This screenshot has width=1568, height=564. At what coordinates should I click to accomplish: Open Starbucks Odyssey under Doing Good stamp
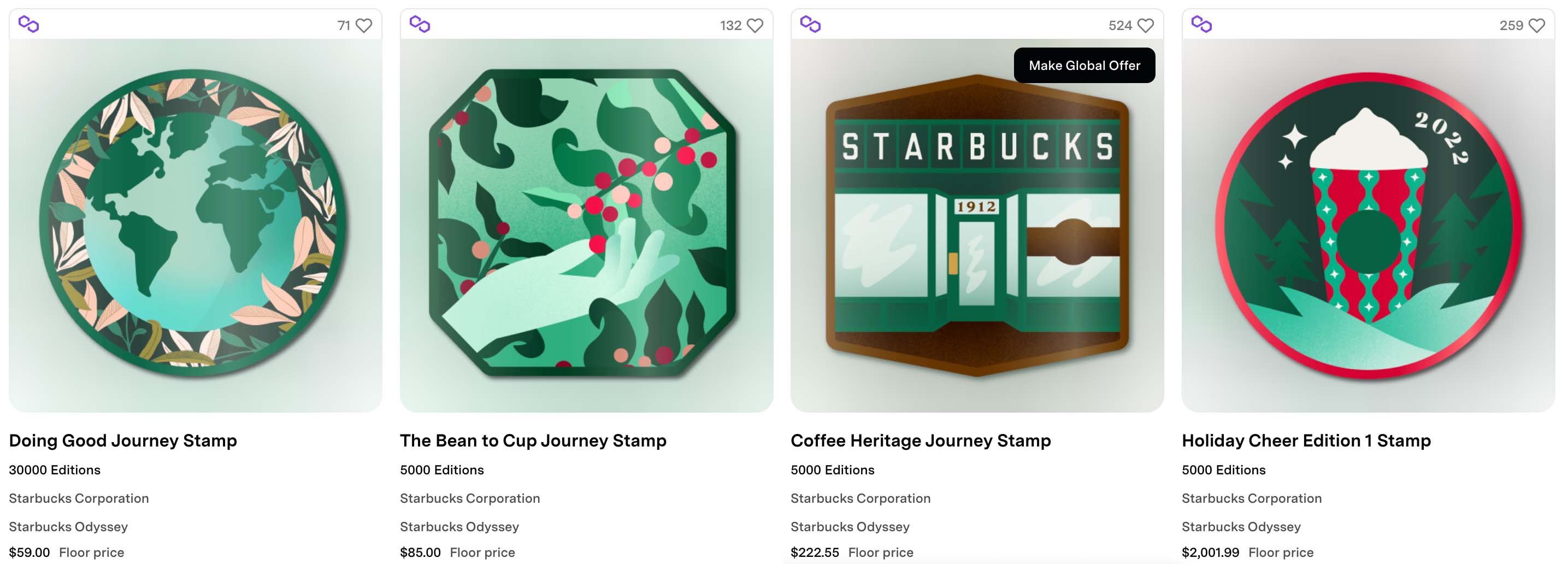[68, 526]
